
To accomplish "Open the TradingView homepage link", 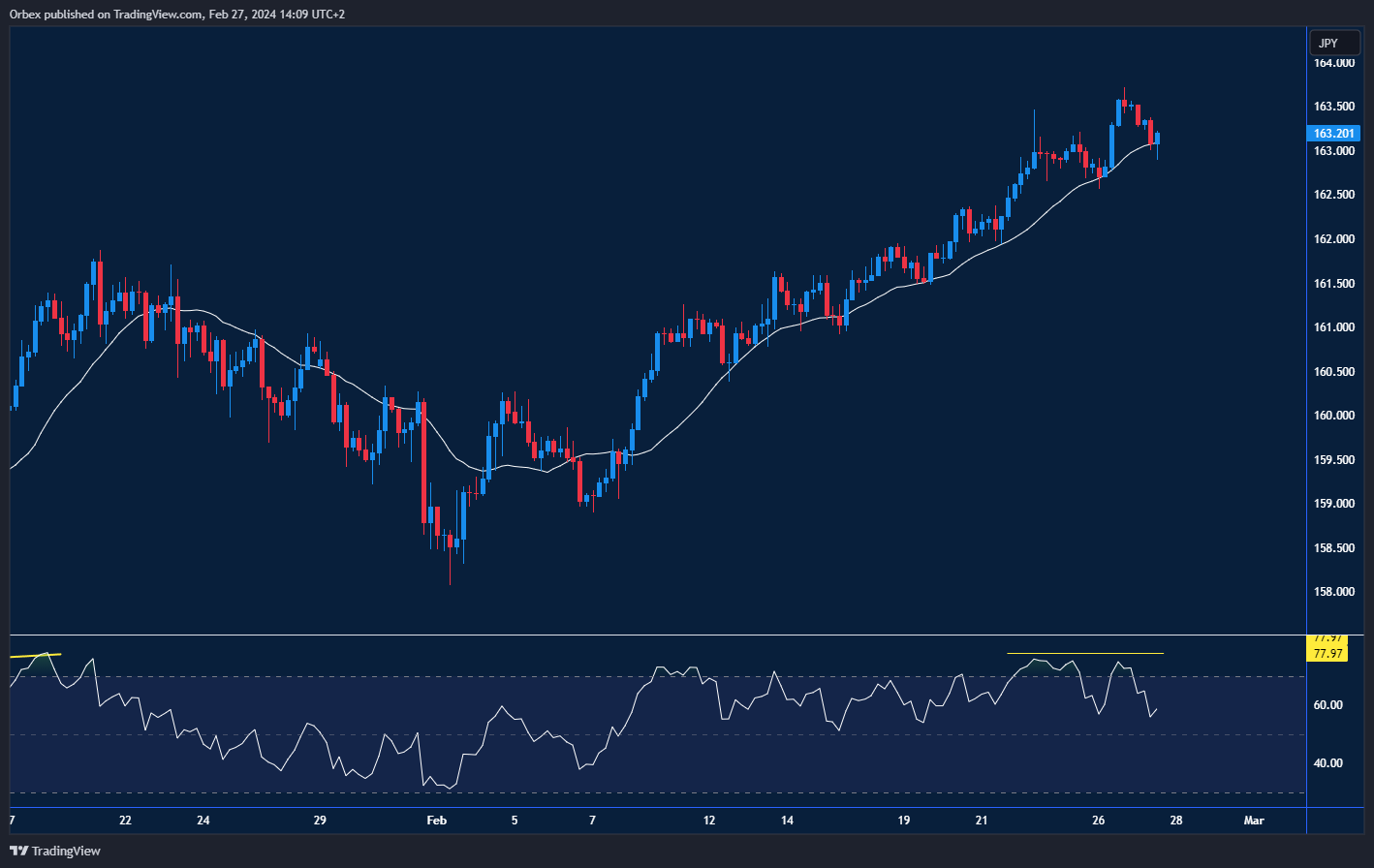I will 64,851.
